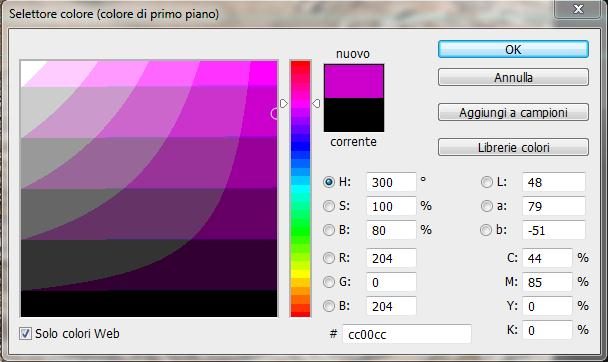The width and height of the screenshot is (608, 362).
Task: Select the Lab a radio button
Action: (x=487, y=206)
